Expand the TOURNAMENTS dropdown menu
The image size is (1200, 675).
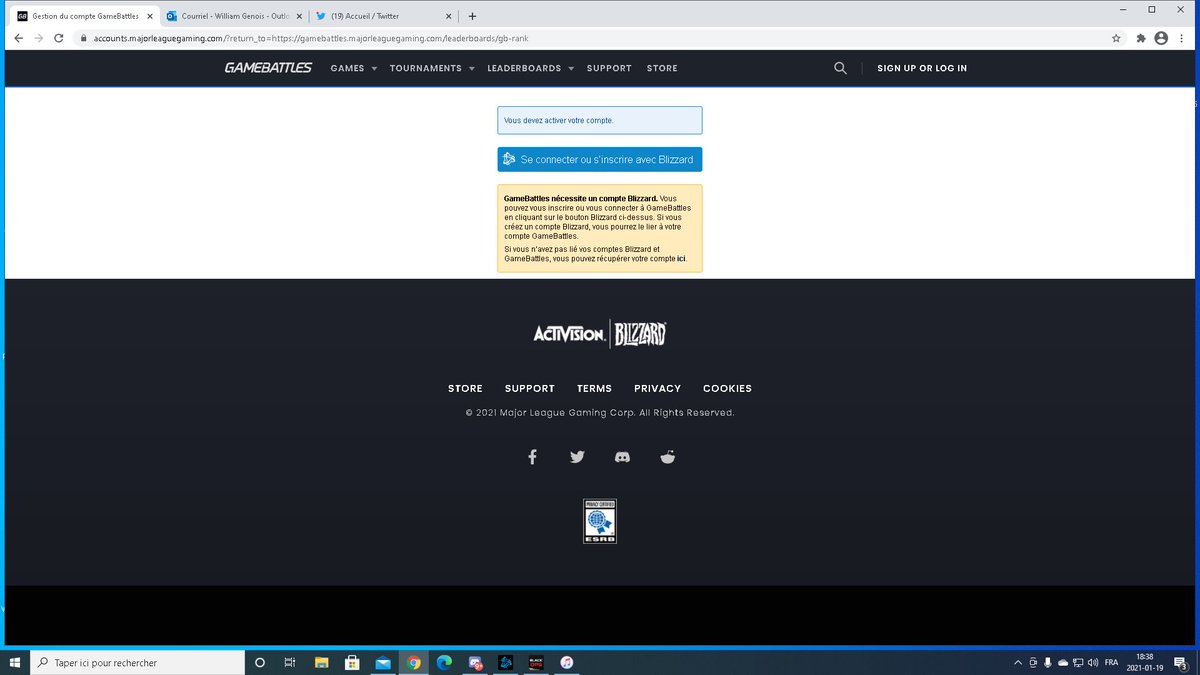point(432,68)
